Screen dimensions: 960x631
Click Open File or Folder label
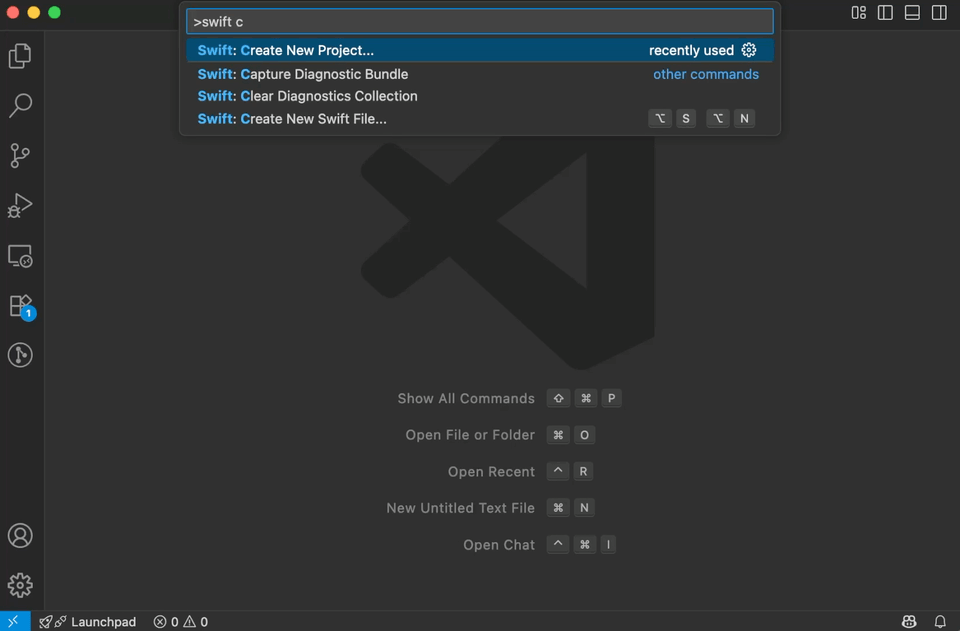coord(470,435)
